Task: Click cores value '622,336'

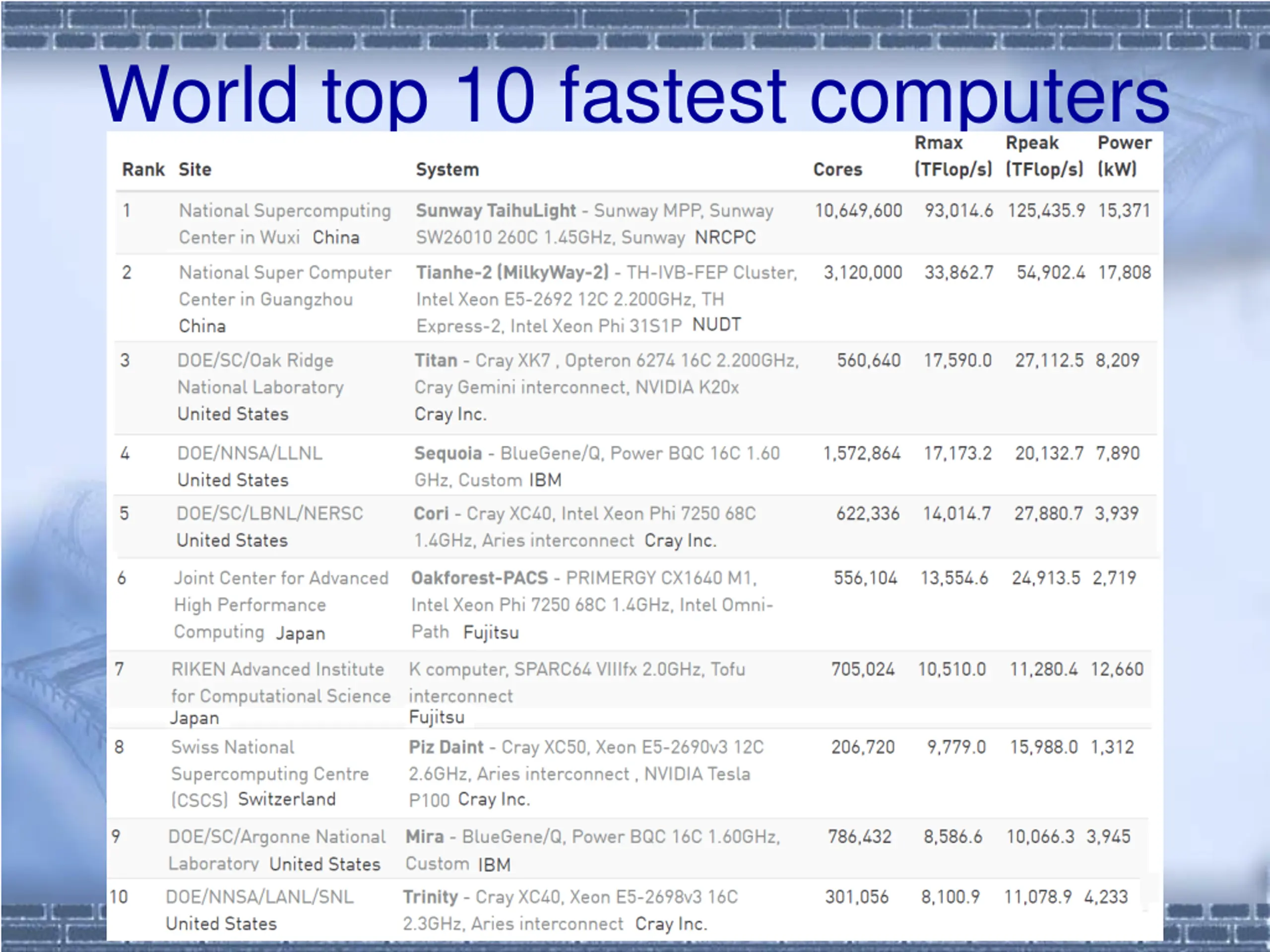Action: click(868, 514)
